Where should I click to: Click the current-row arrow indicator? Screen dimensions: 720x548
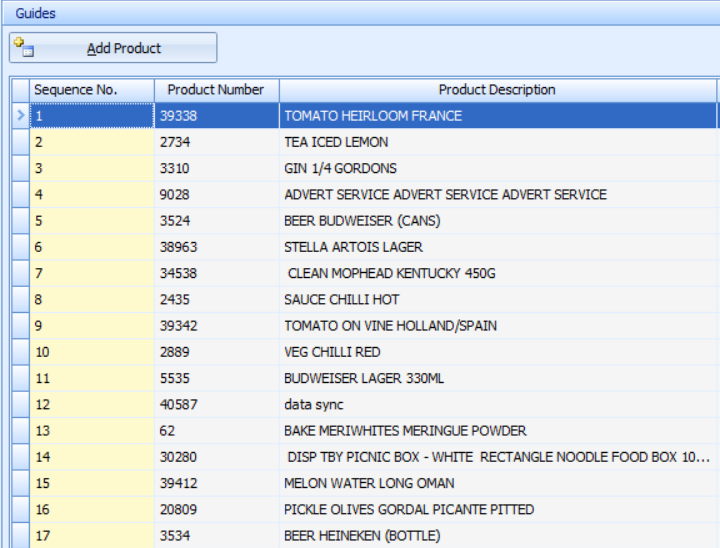pyautogui.click(x=20, y=116)
